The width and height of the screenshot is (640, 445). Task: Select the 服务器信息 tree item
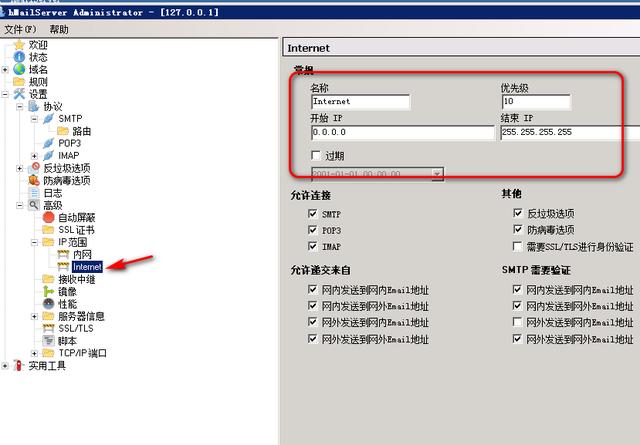coord(81,316)
